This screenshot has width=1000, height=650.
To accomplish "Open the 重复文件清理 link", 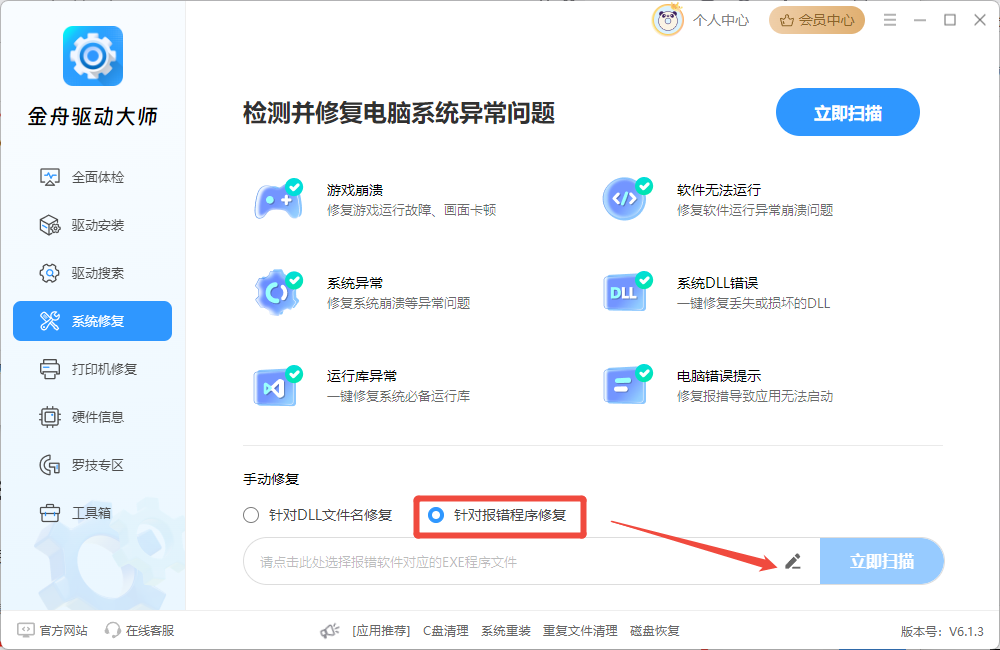I will pyautogui.click(x=580, y=631).
